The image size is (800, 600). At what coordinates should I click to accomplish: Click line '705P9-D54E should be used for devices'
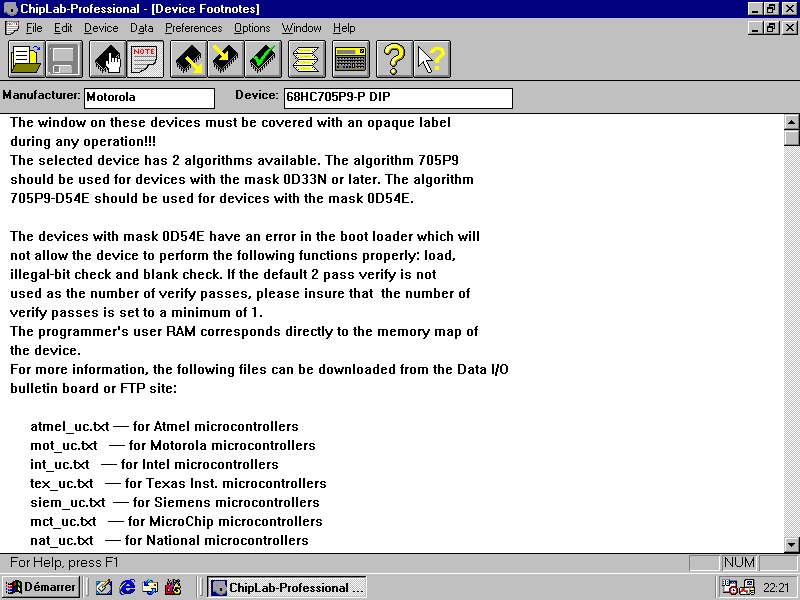(212, 198)
